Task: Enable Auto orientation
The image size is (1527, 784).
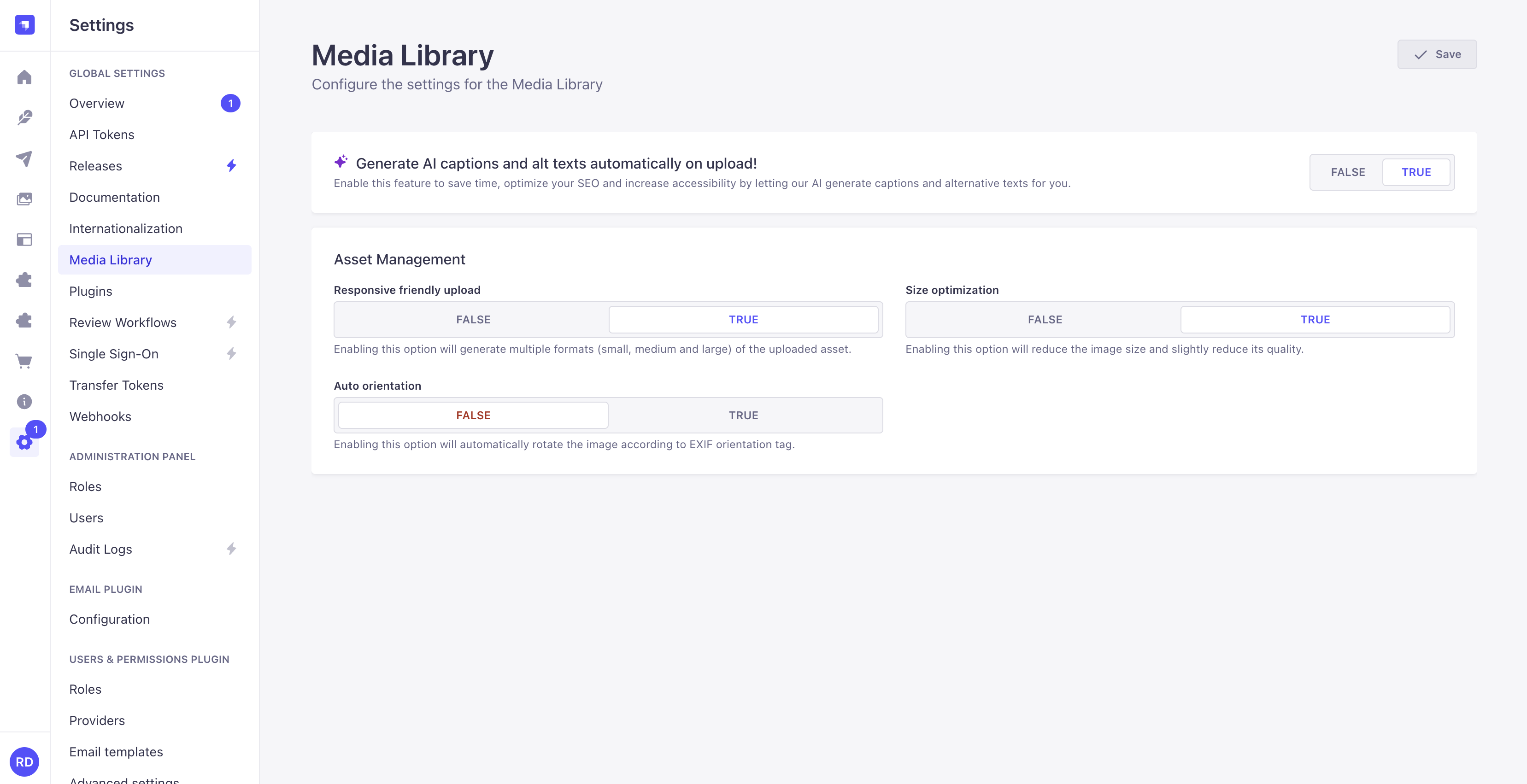Action: pos(743,415)
